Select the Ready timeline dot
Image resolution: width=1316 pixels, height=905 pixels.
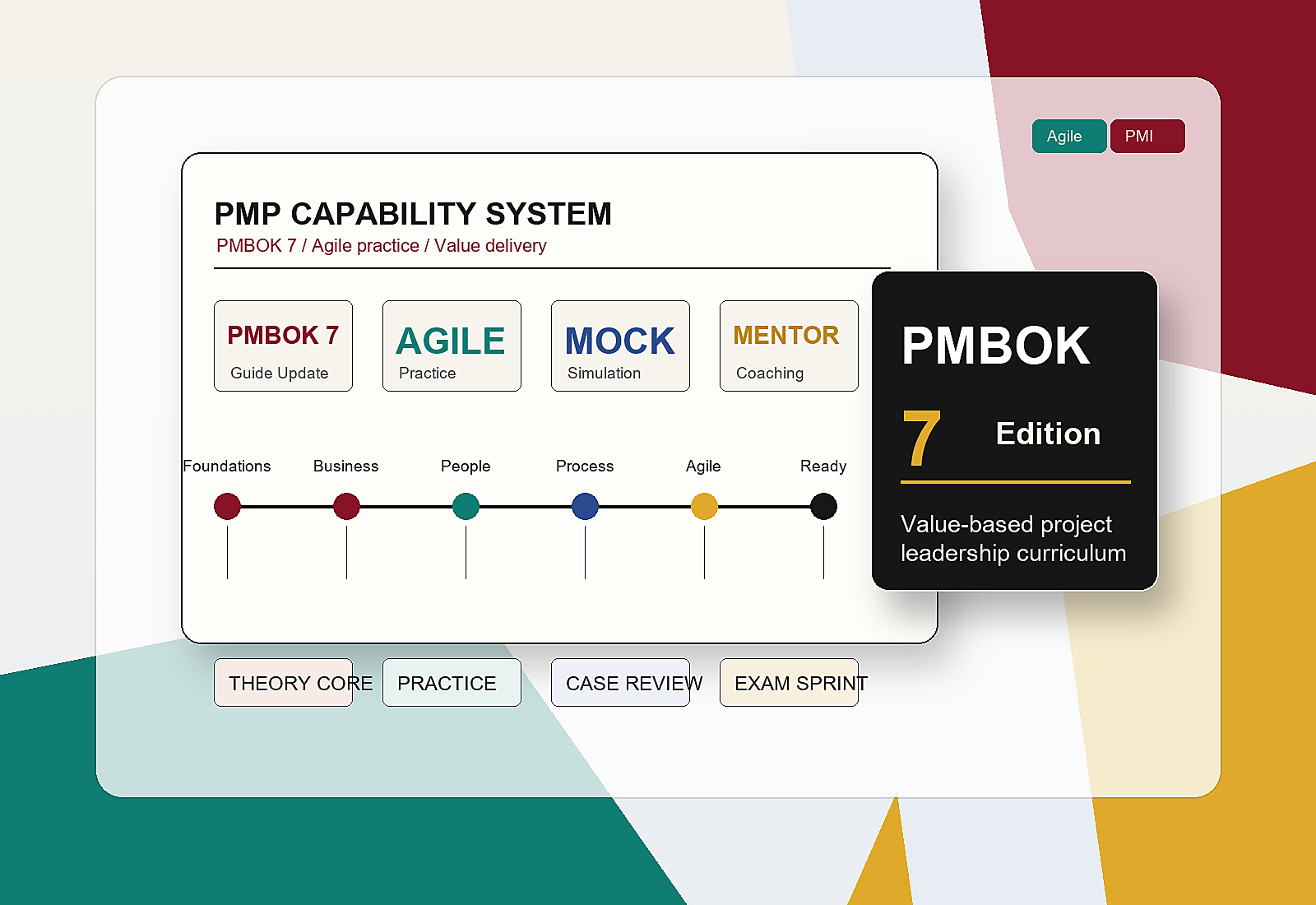[823, 506]
